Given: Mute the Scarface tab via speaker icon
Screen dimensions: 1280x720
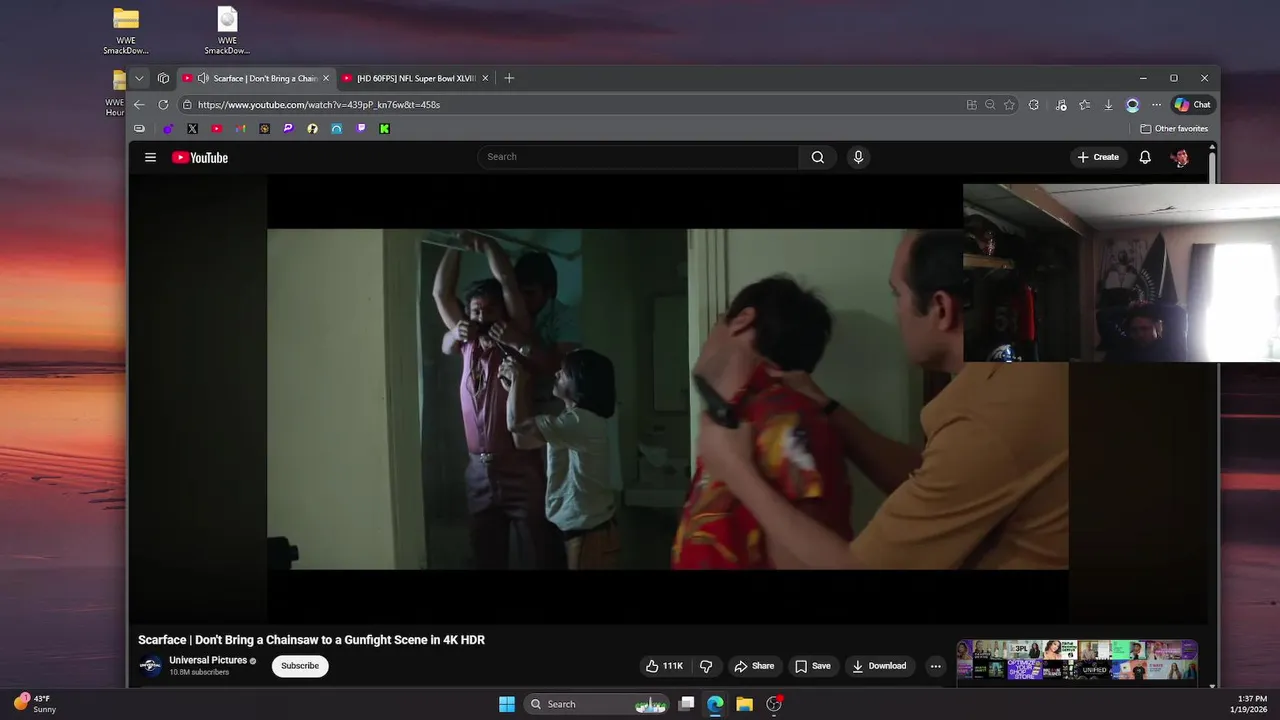Looking at the screenshot, I should (203, 78).
